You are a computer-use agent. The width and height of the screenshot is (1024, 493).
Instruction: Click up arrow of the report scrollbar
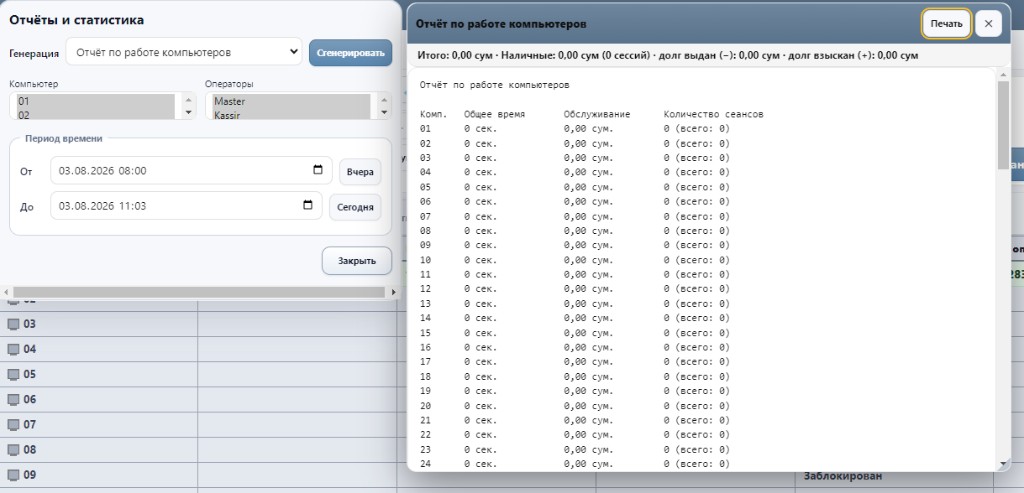pos(1004,74)
